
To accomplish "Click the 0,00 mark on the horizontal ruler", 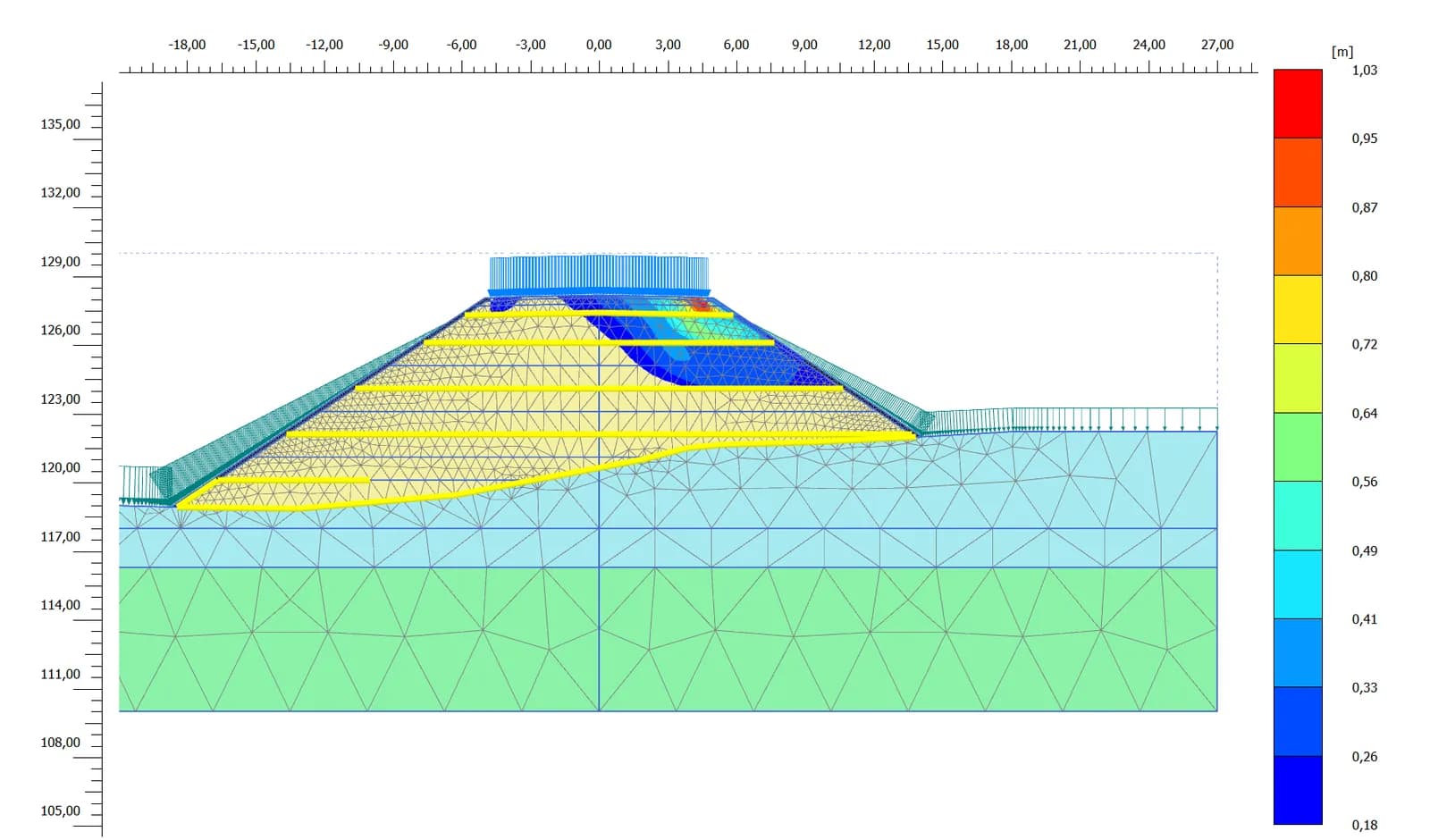I will pos(599,45).
